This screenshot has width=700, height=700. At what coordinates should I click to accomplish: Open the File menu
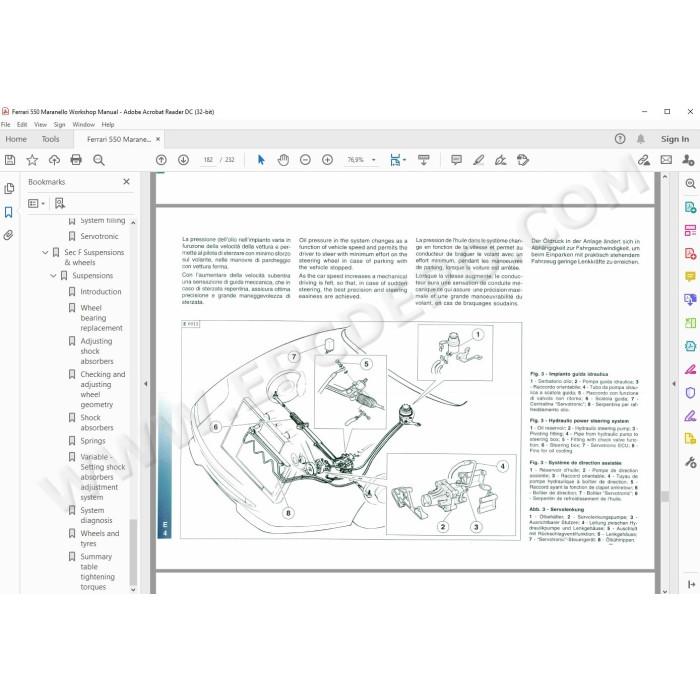tap(5, 125)
